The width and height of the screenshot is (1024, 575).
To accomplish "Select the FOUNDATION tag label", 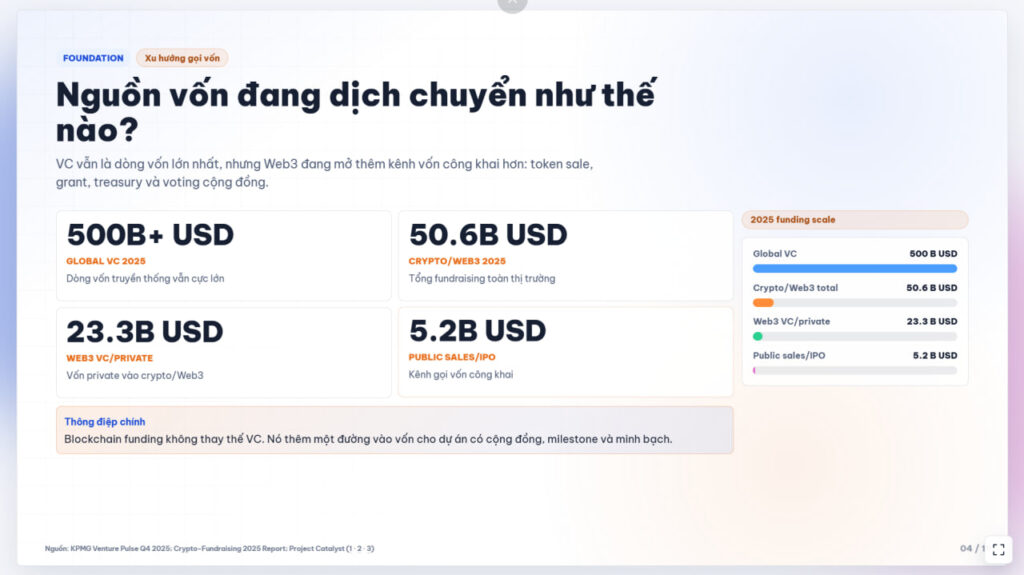I will coord(93,58).
